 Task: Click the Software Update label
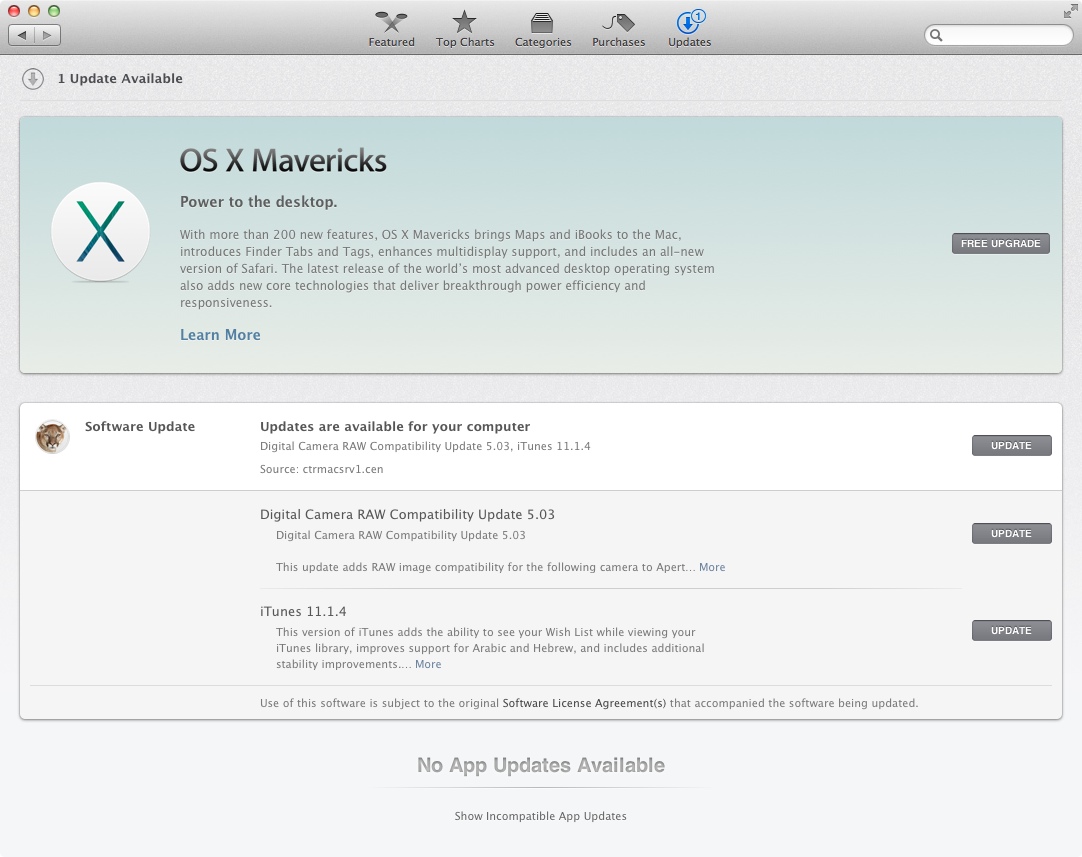point(140,426)
